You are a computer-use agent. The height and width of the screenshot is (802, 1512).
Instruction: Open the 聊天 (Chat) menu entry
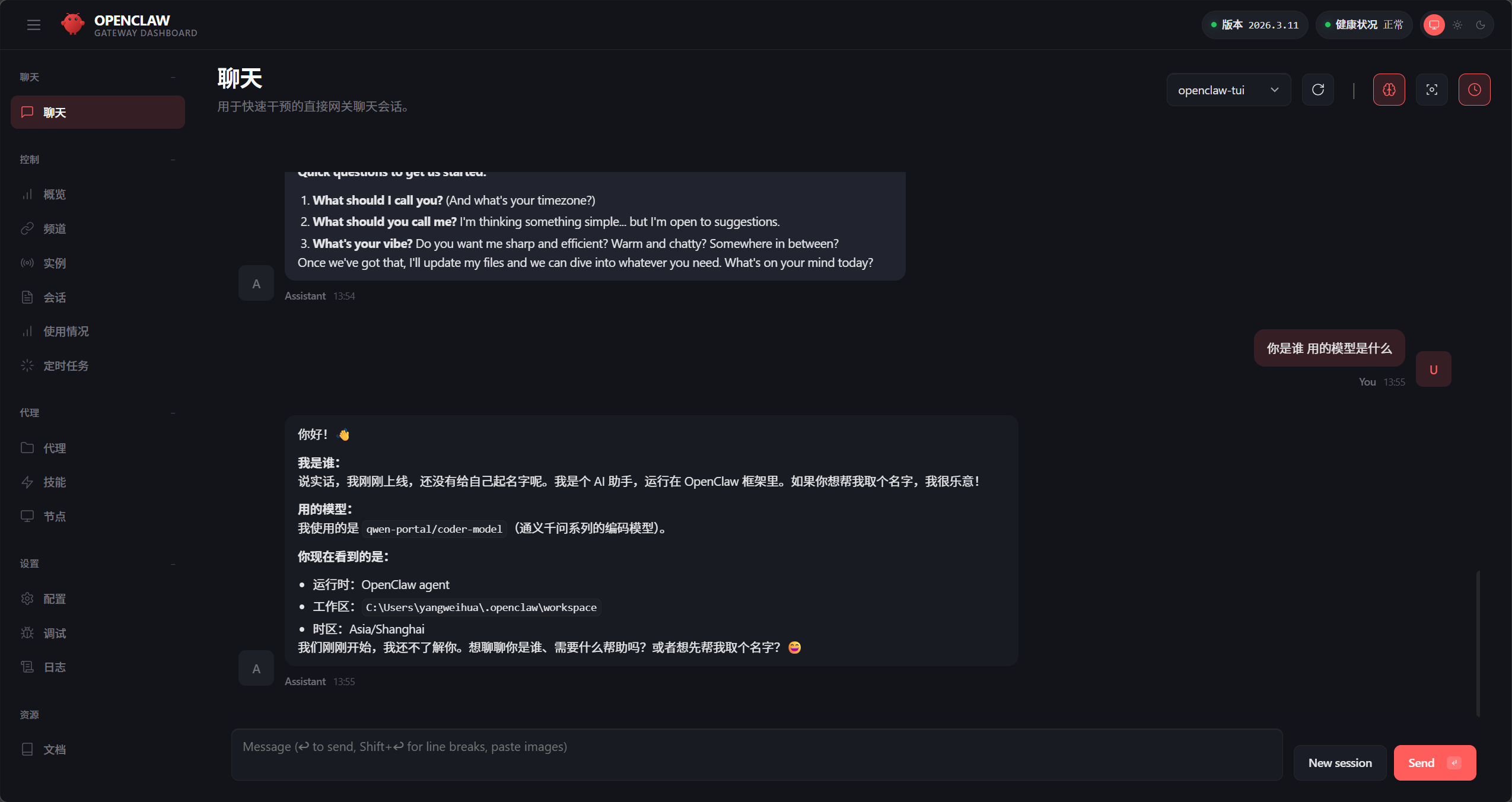55,112
